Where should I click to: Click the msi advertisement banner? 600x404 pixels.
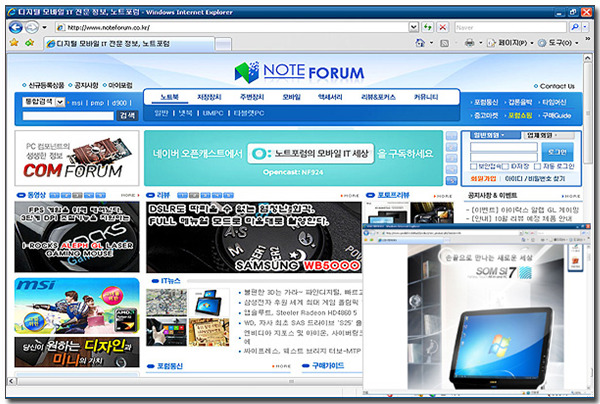click(77, 306)
